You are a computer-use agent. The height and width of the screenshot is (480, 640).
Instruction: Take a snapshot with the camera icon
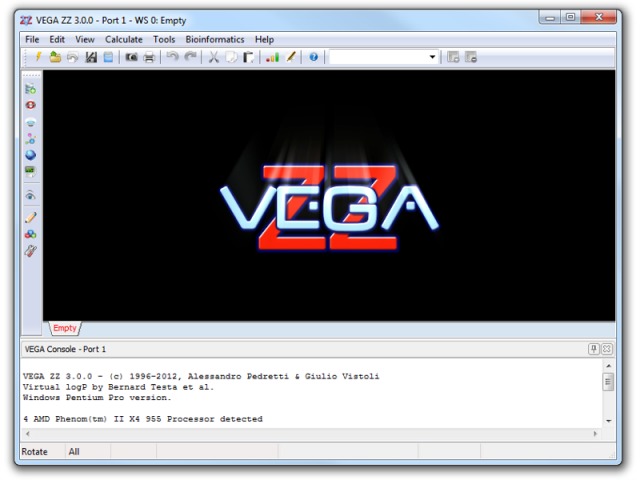[131, 57]
